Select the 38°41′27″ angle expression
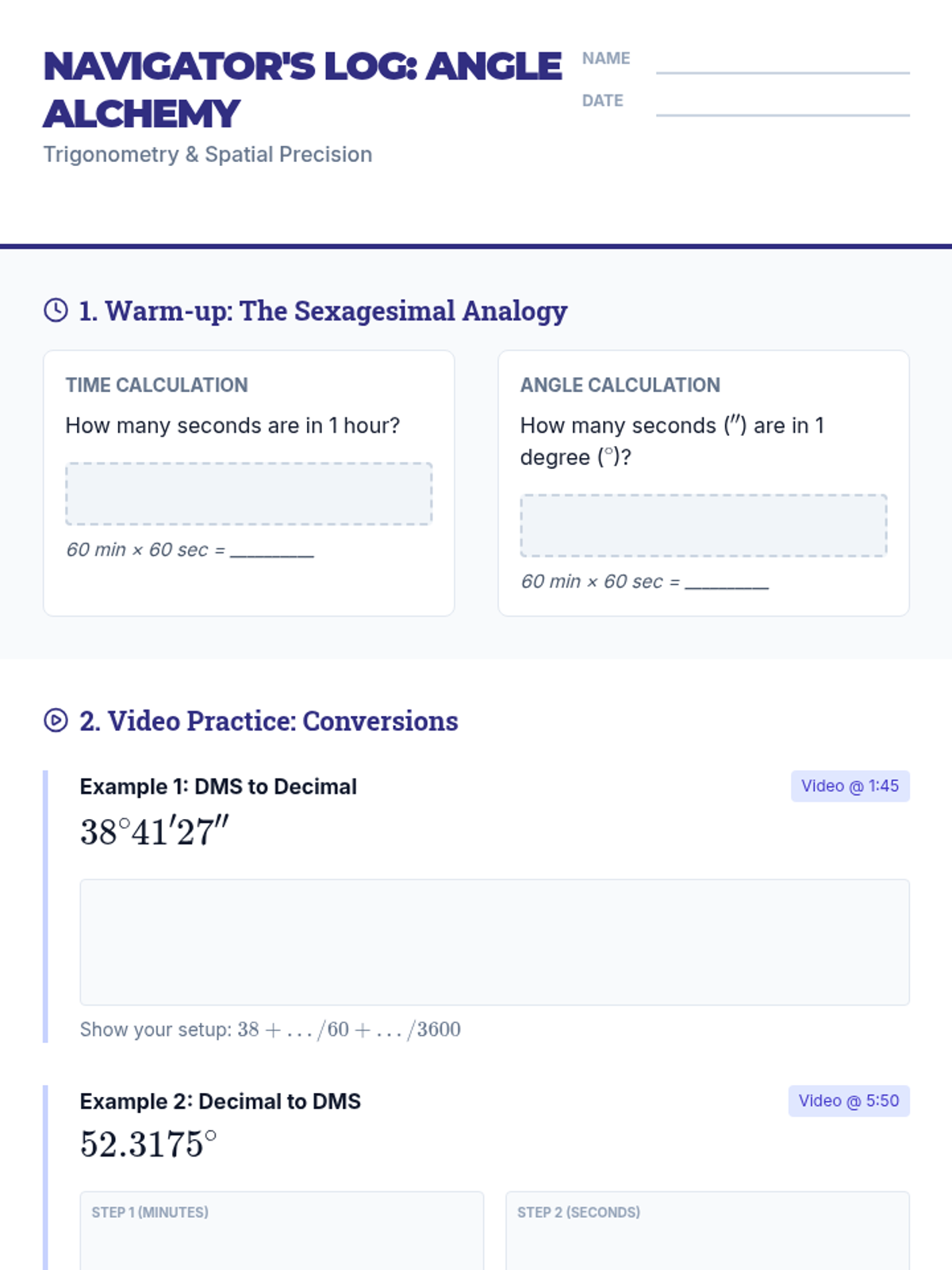 pos(154,833)
